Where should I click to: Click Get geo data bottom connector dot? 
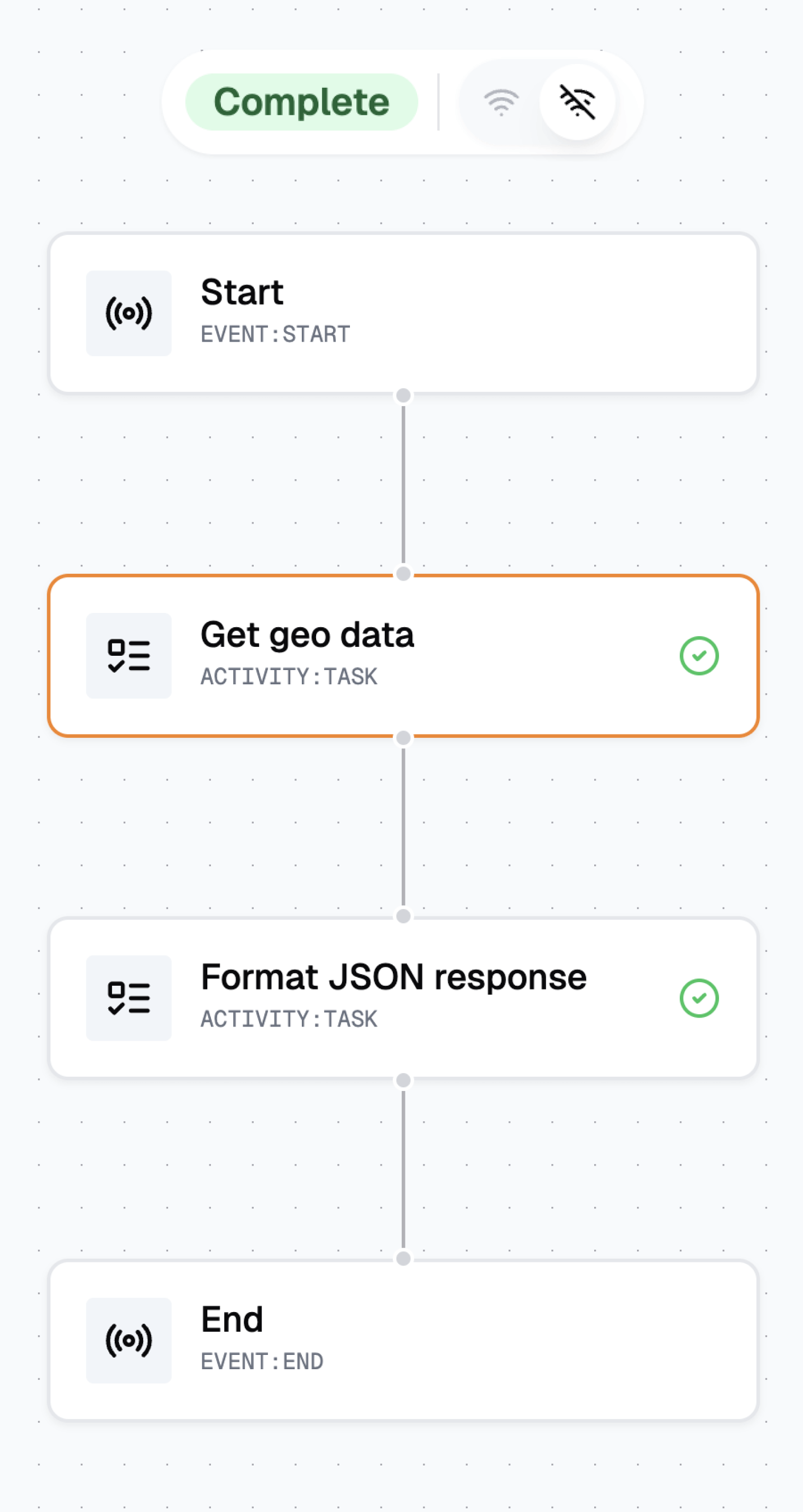tap(403, 738)
